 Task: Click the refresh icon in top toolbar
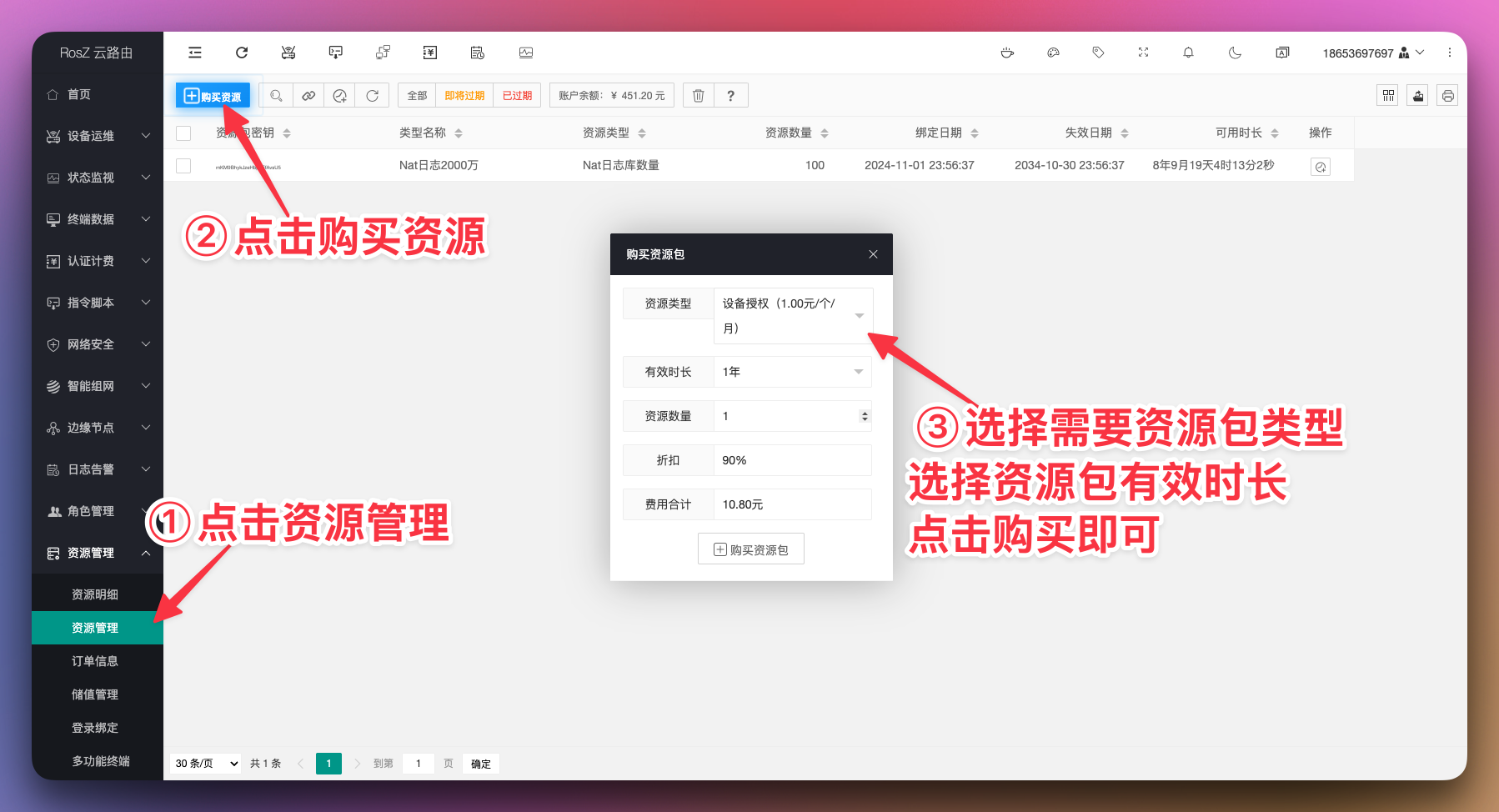tap(242, 53)
